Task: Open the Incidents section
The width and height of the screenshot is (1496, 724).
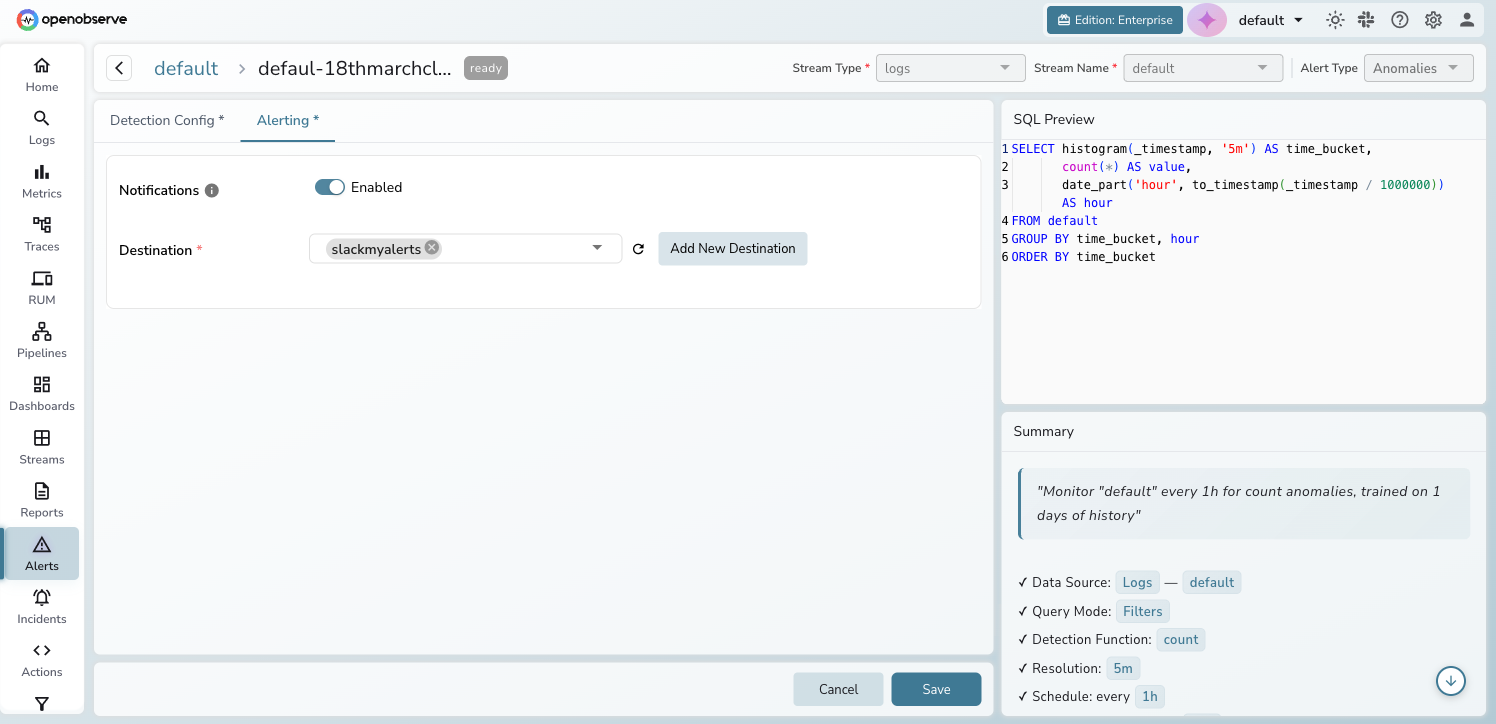Action: 41,606
